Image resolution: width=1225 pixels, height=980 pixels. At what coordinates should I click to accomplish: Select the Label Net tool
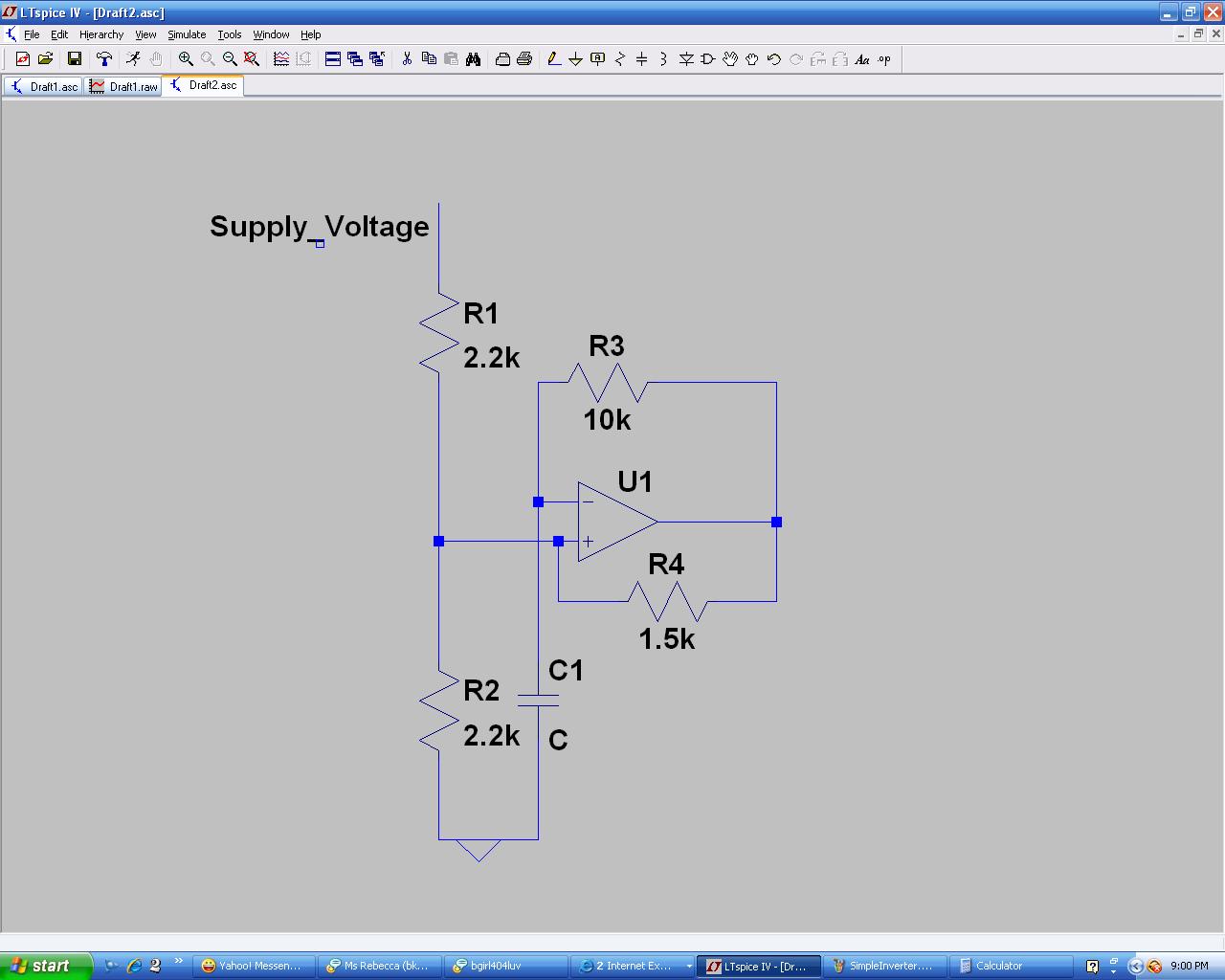point(598,59)
